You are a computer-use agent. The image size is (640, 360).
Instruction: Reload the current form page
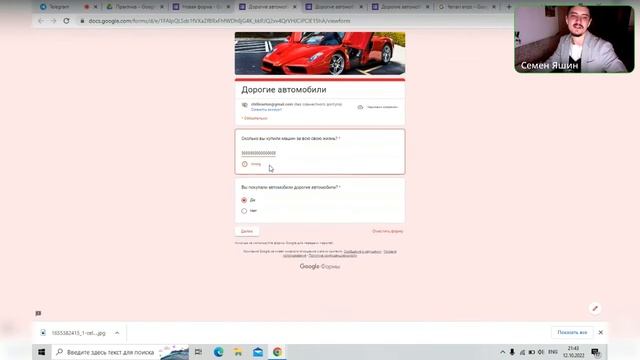click(66, 21)
